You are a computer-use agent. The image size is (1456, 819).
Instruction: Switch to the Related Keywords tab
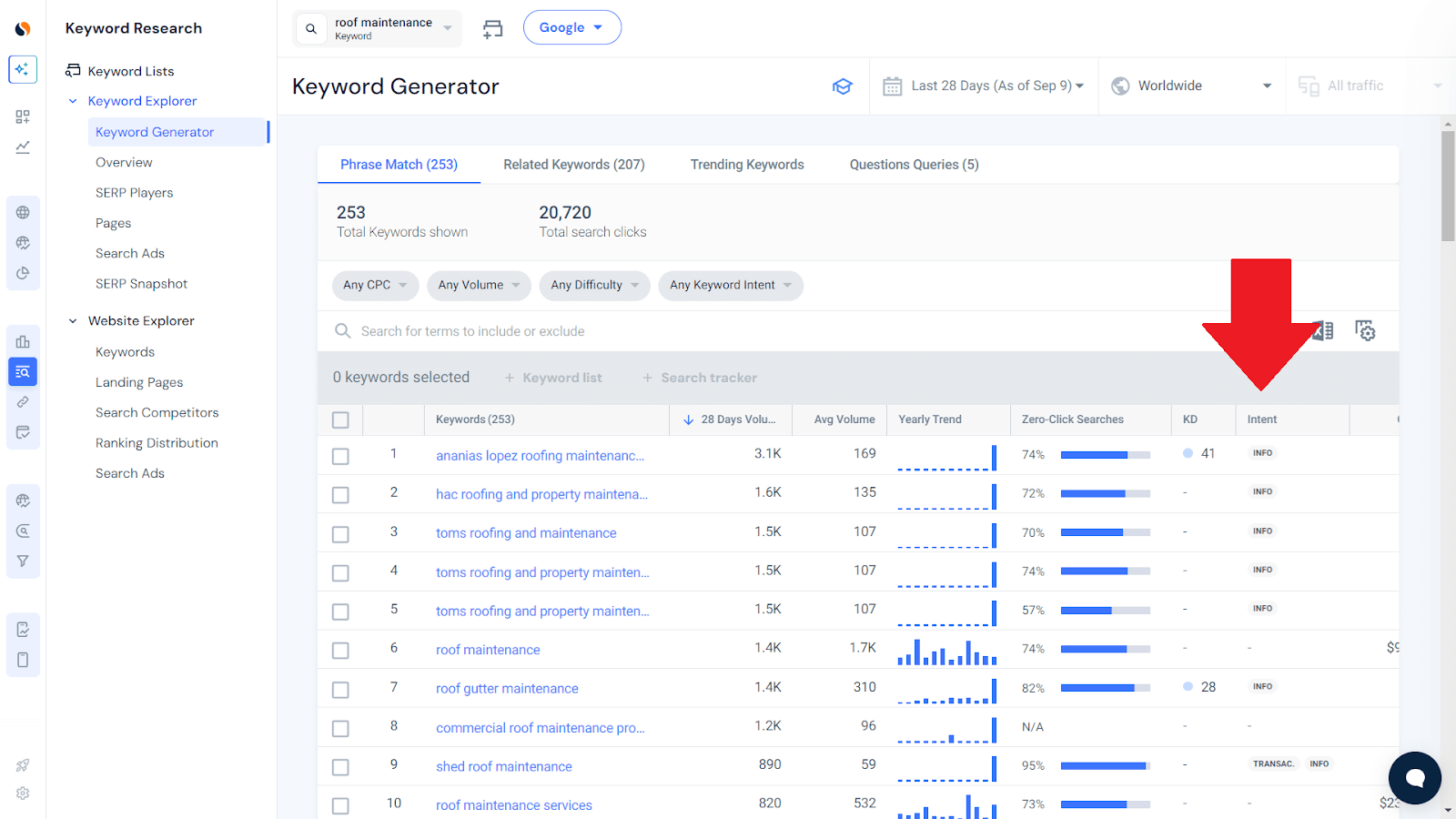click(573, 164)
